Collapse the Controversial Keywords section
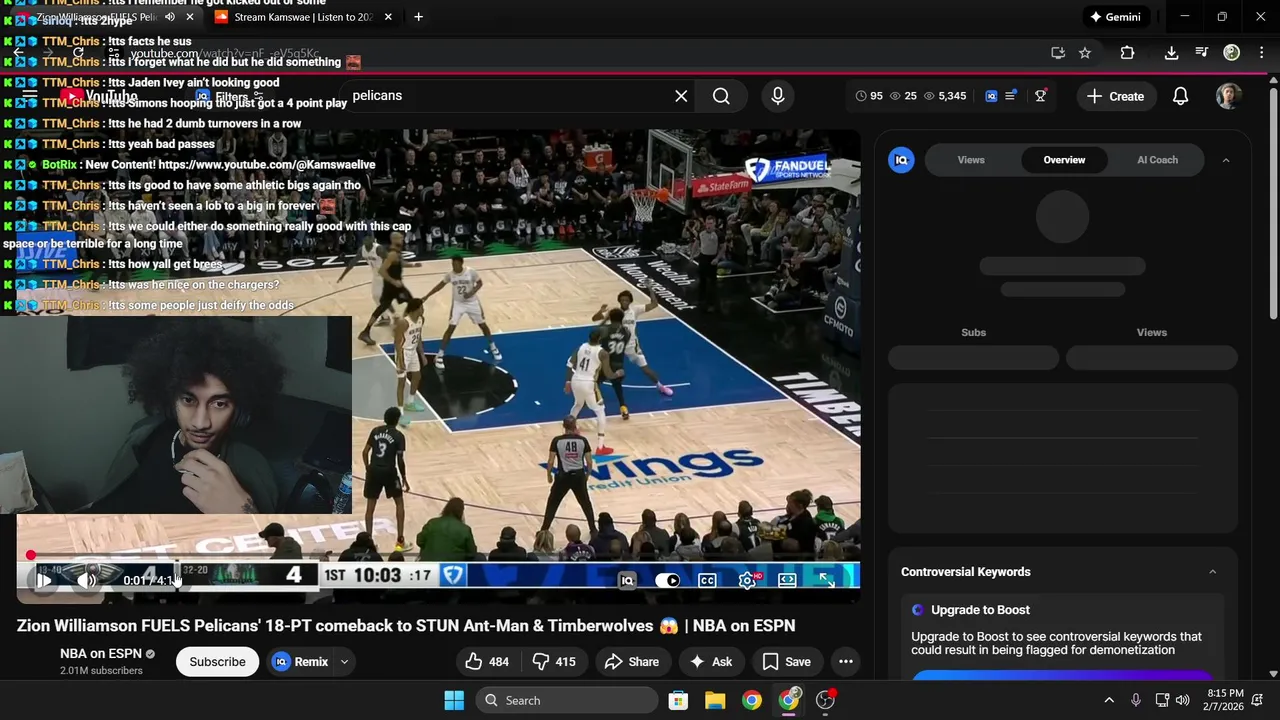The height and width of the screenshot is (720, 1280). click(x=1213, y=572)
